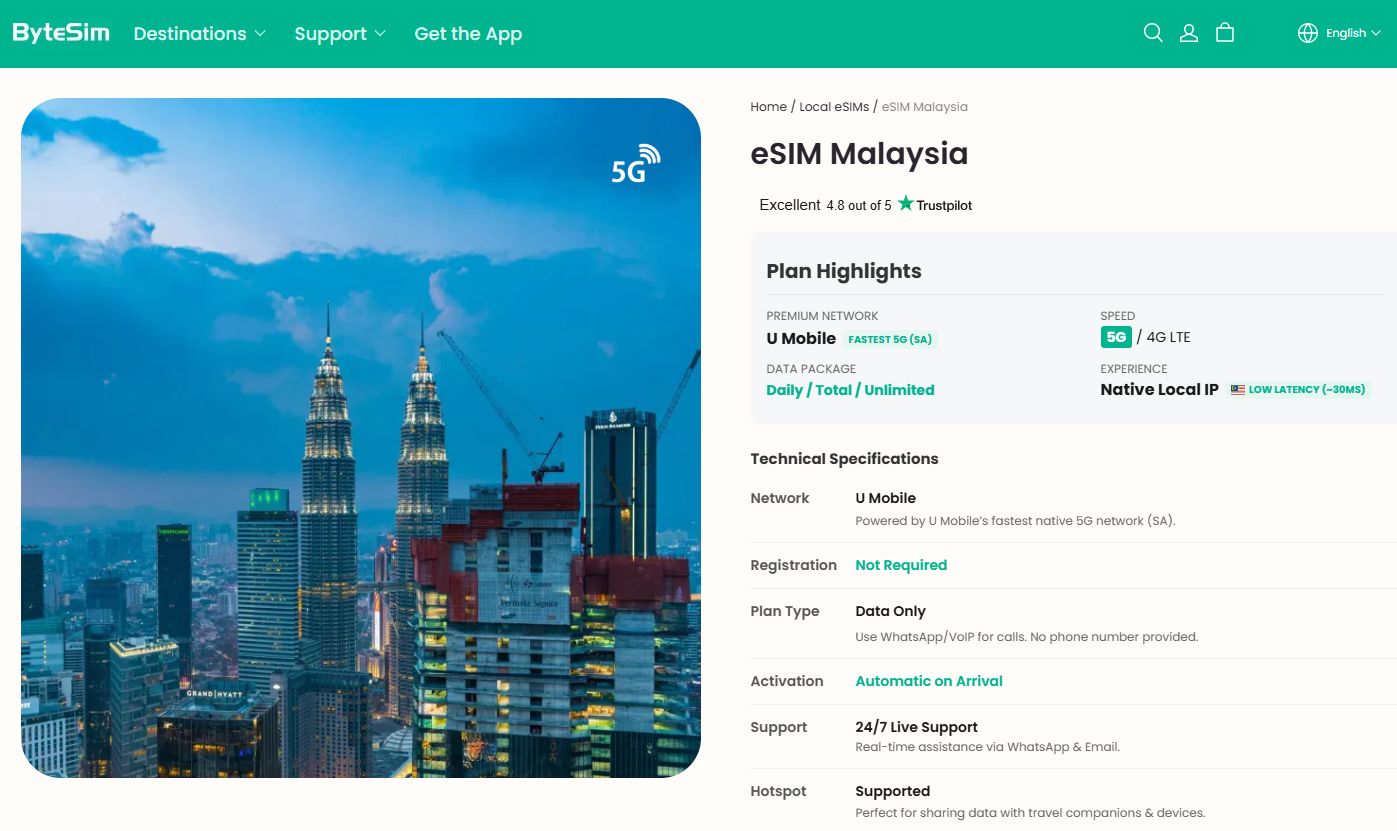
Task: Click the eSIM Malaysia page heading
Action: coord(860,154)
